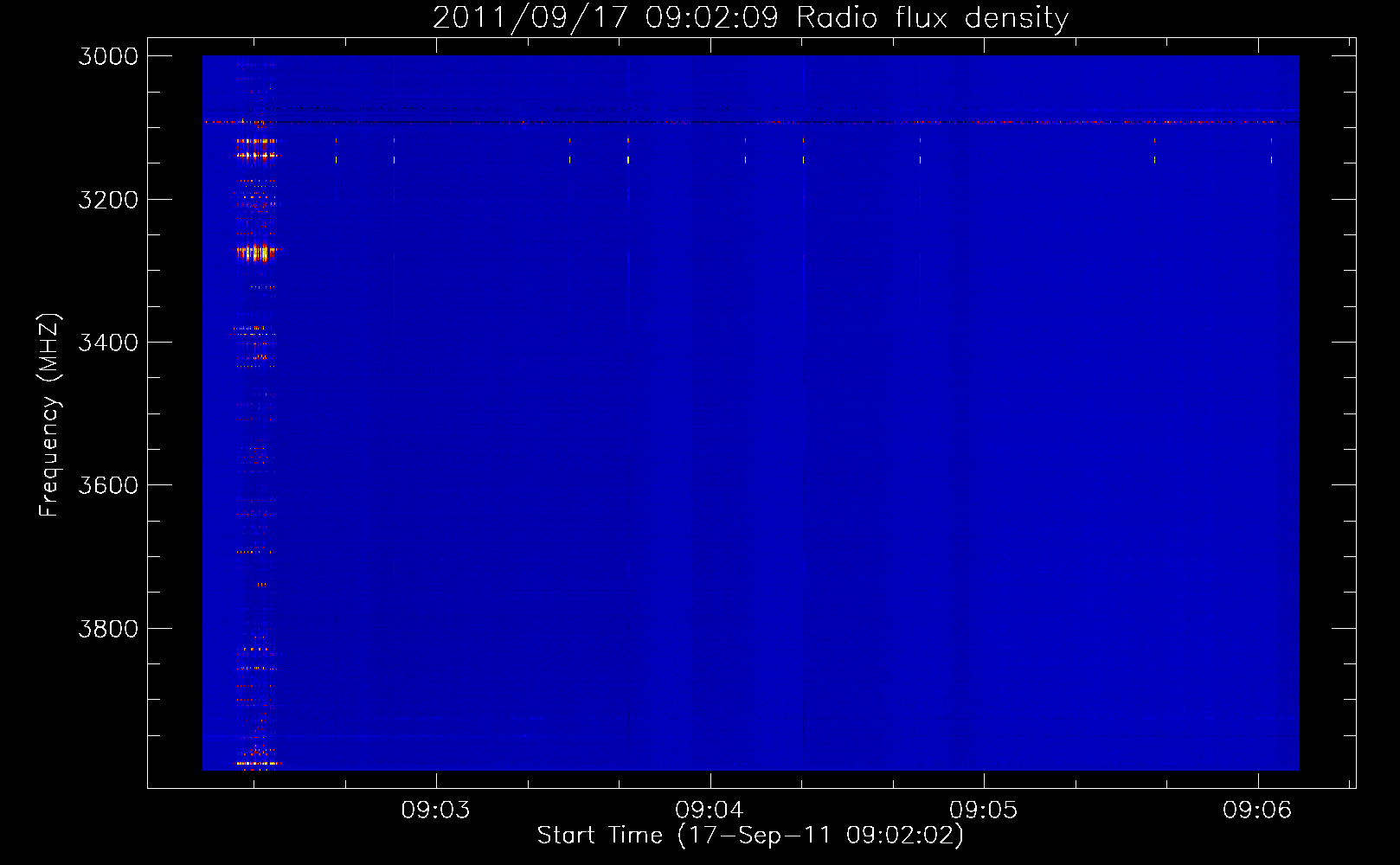This screenshot has width=1400, height=865.
Task: Select the 3800 frequency tick label
Action: click(x=108, y=629)
